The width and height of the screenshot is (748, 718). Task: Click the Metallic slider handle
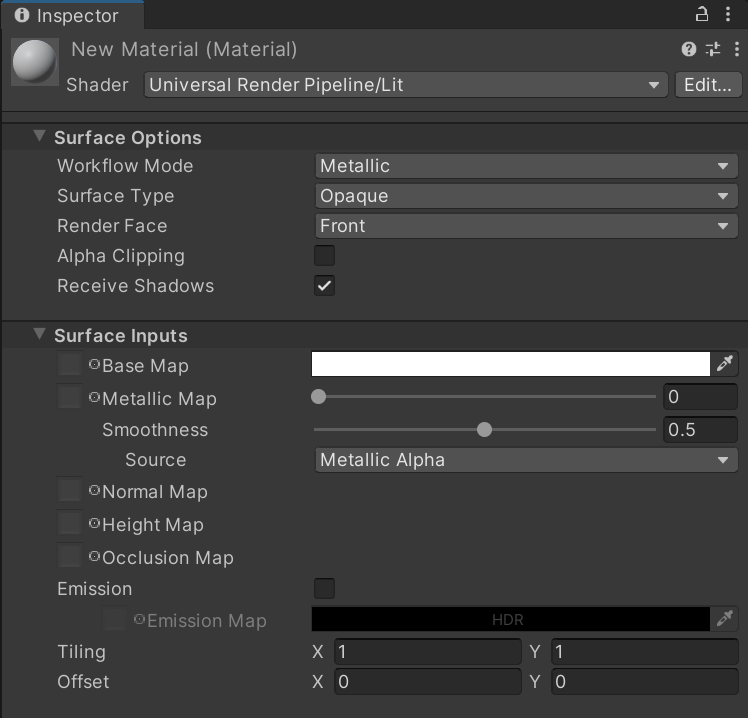(x=318, y=396)
